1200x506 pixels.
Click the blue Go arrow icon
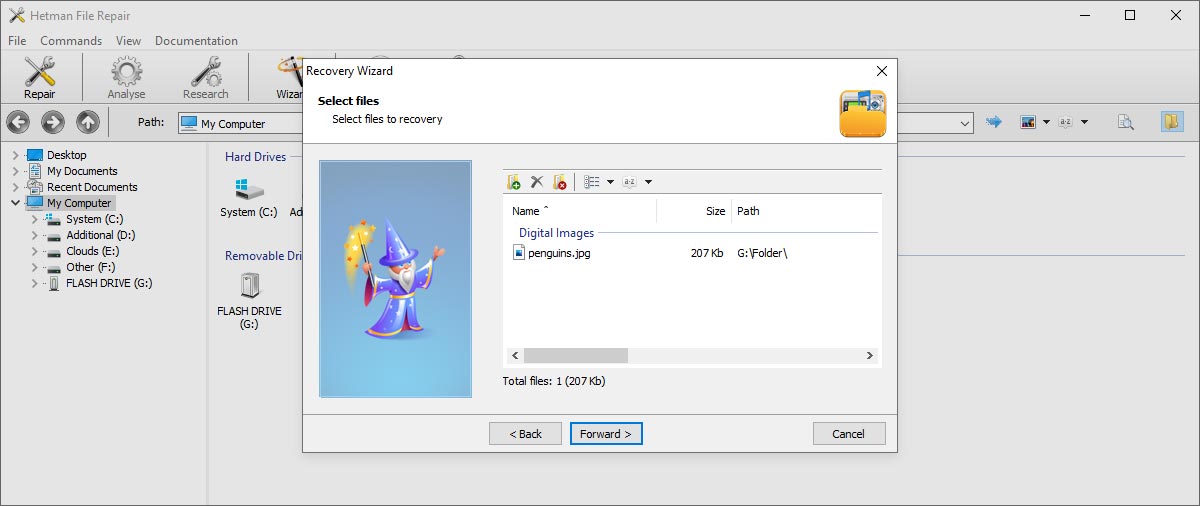point(993,122)
